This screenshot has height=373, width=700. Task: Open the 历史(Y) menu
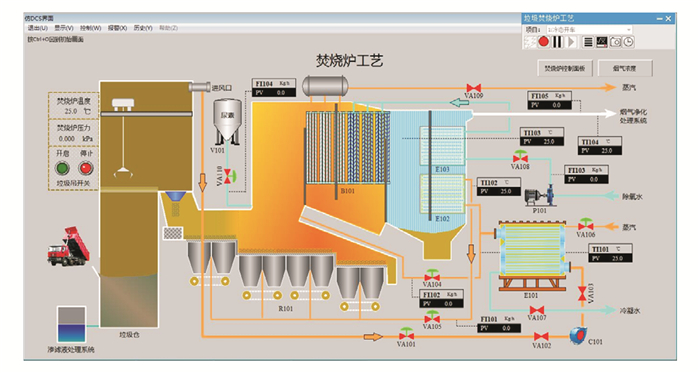point(143,28)
